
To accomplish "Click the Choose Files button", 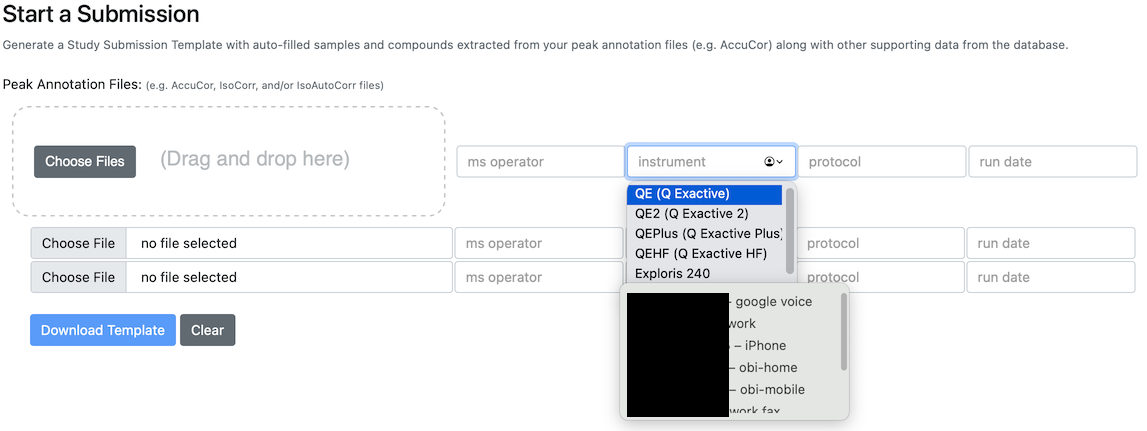I will 85,162.
